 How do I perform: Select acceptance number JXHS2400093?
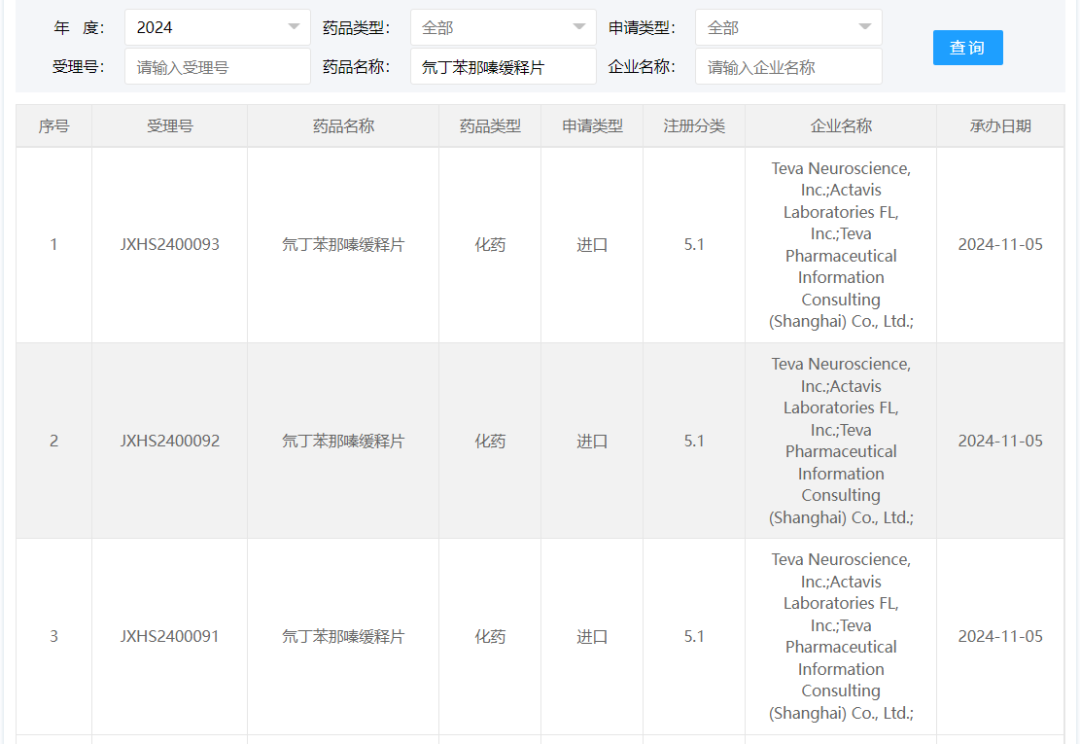coord(169,245)
